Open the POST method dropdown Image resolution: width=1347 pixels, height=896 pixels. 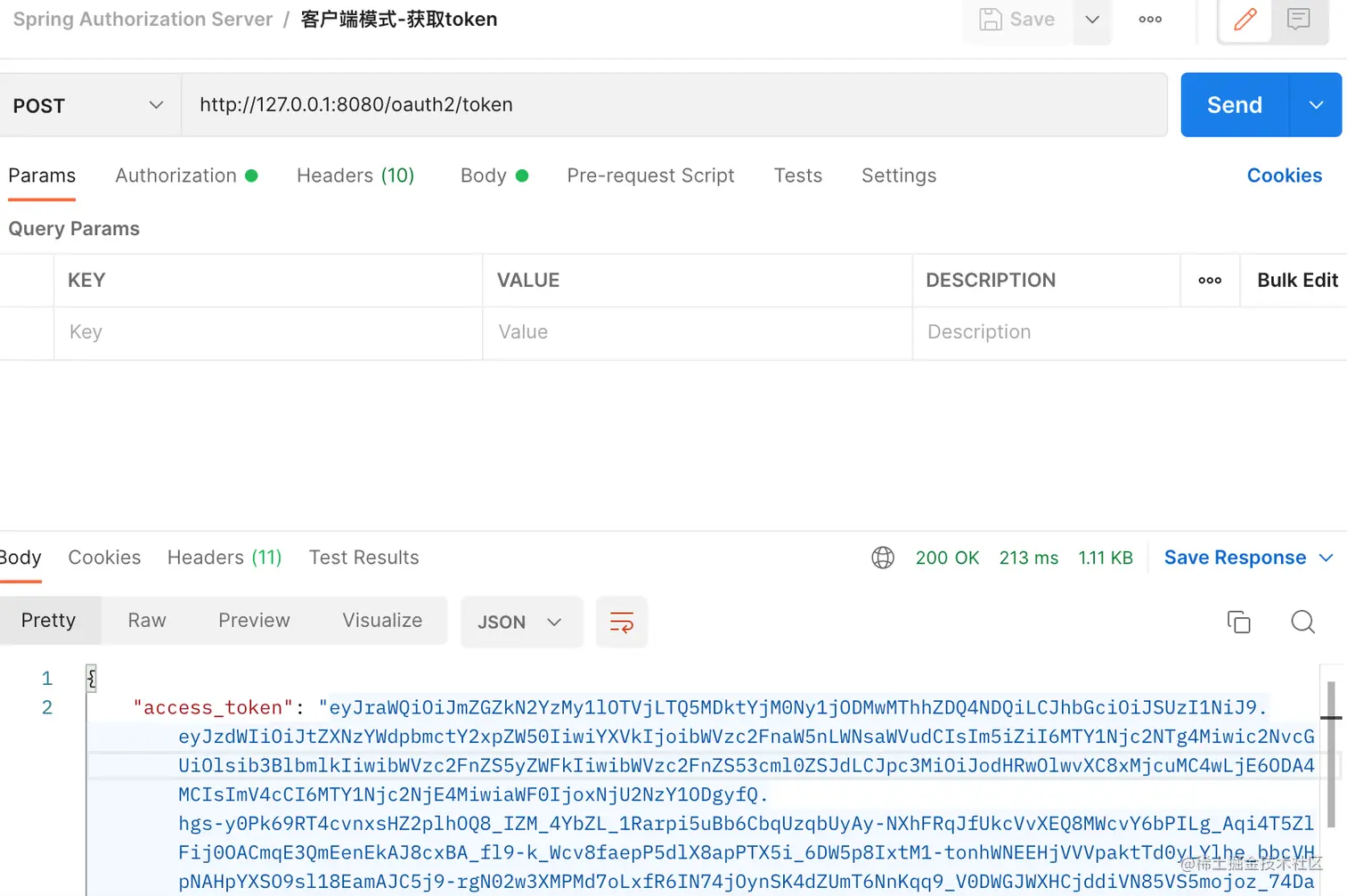(89, 105)
